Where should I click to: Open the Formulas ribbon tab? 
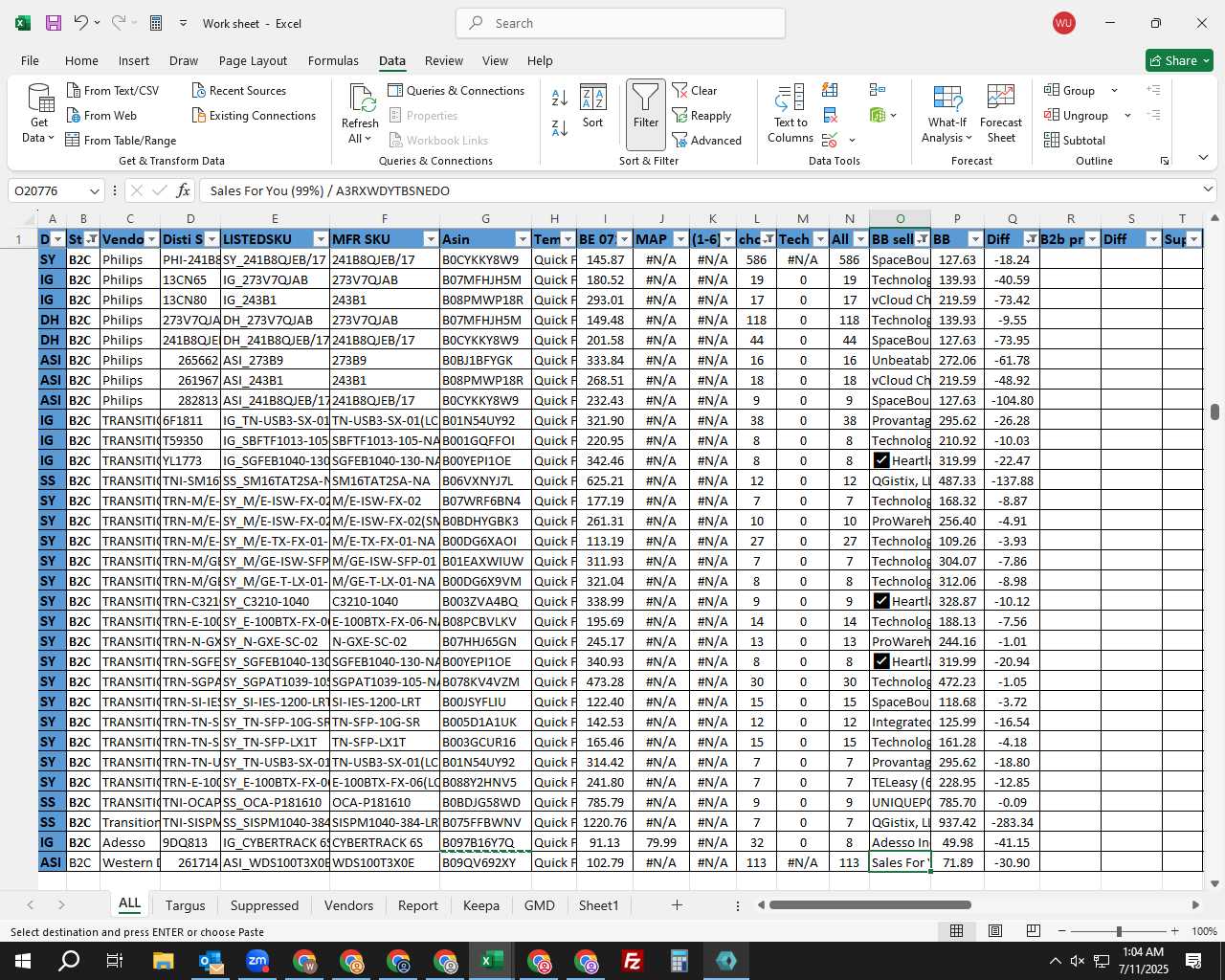click(x=333, y=60)
